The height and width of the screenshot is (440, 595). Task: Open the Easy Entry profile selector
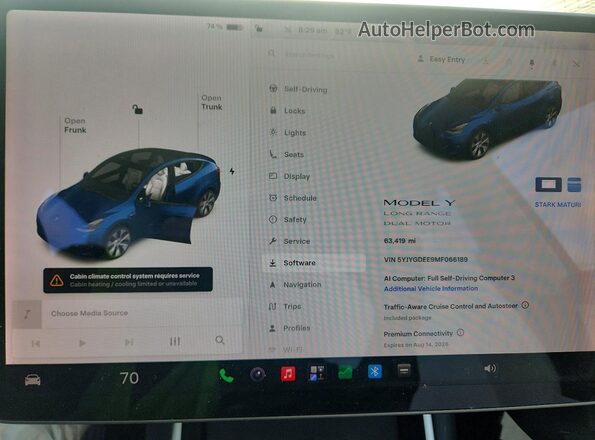(x=441, y=59)
